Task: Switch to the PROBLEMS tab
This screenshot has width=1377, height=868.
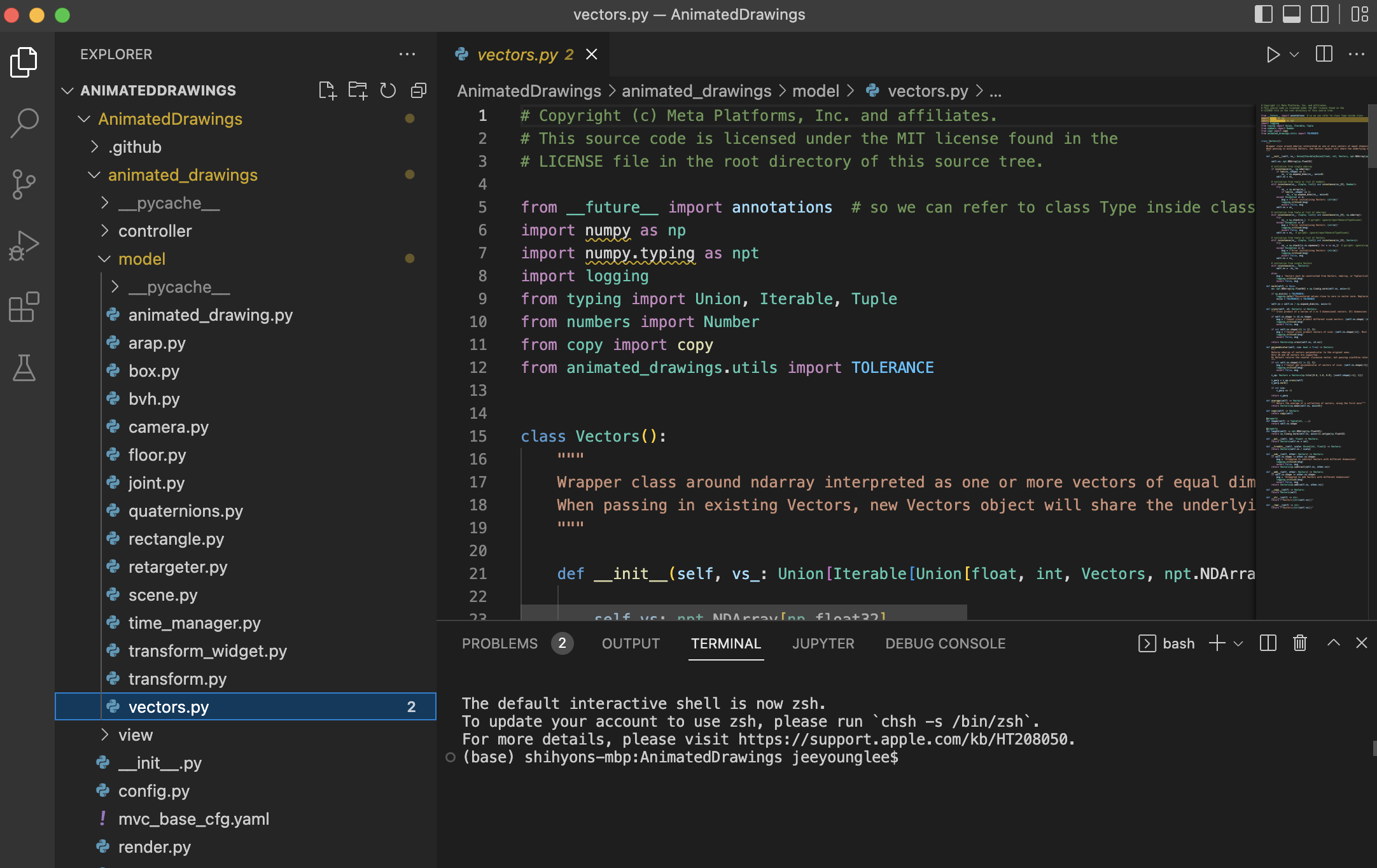Action: point(500,643)
